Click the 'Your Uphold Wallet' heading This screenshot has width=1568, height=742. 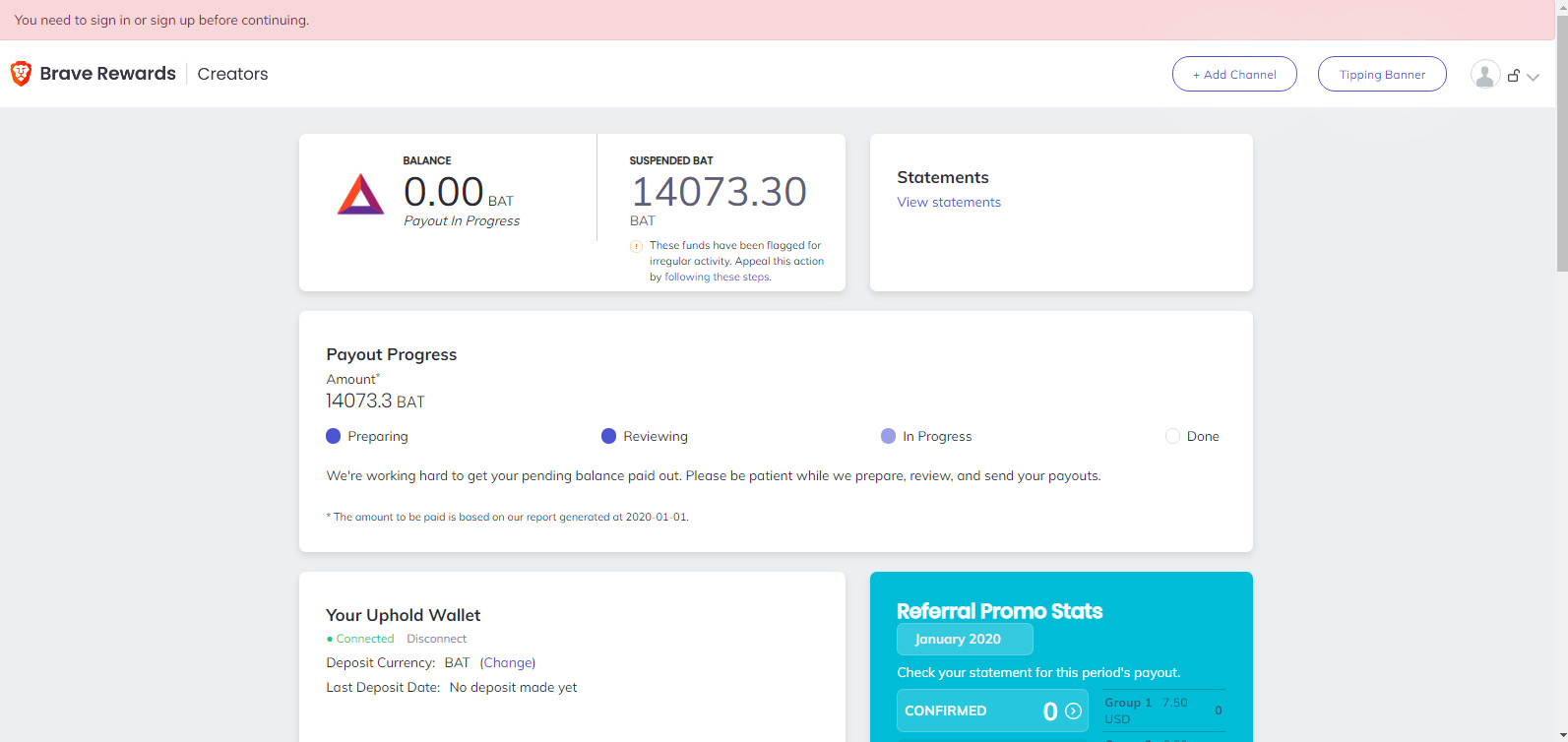(404, 615)
